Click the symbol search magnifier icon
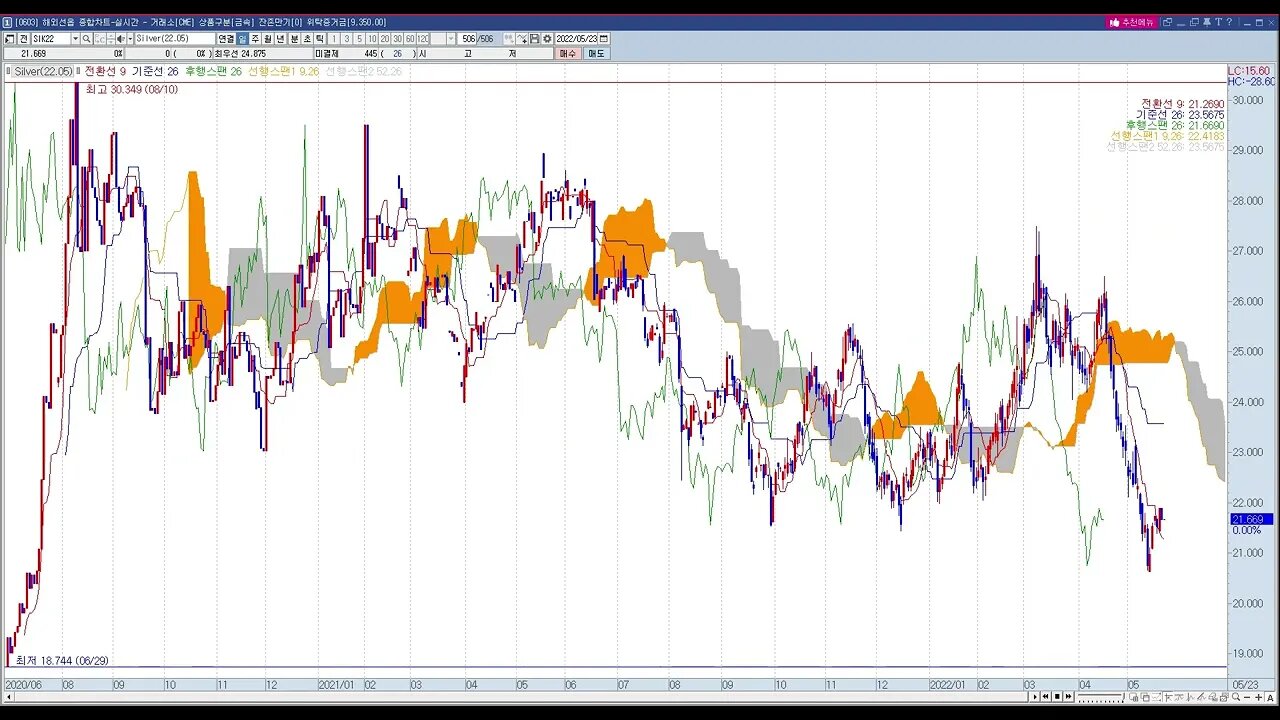1280x720 pixels. pyautogui.click(x=86, y=39)
